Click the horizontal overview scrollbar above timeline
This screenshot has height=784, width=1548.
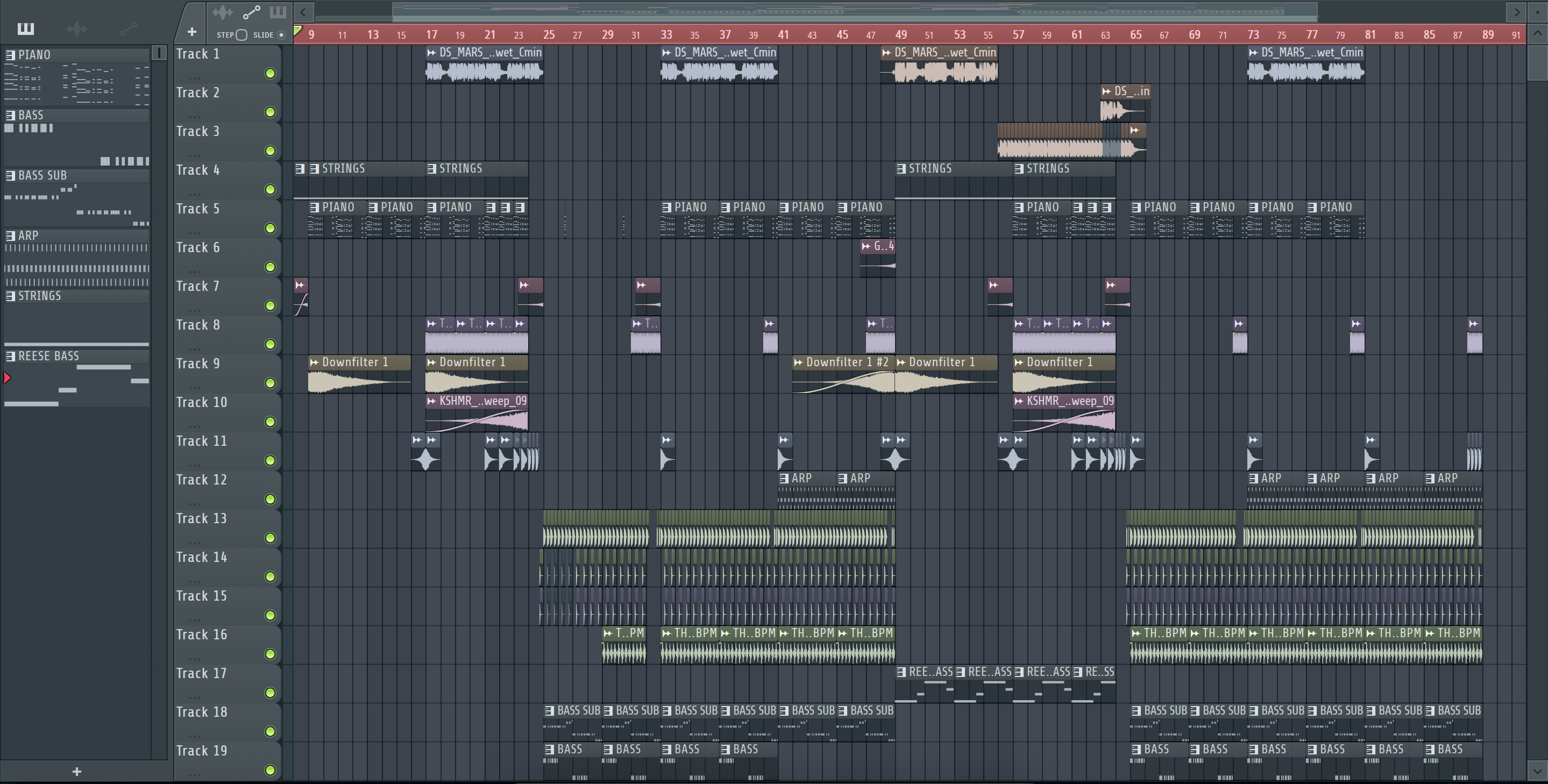[x=855, y=11]
